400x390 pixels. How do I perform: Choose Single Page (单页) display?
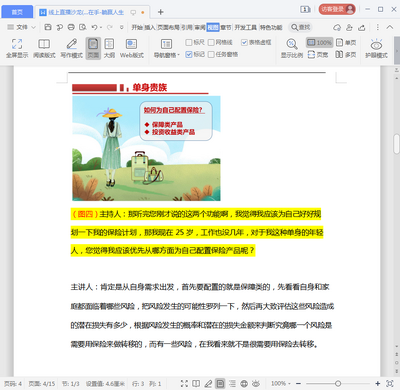[346, 42]
